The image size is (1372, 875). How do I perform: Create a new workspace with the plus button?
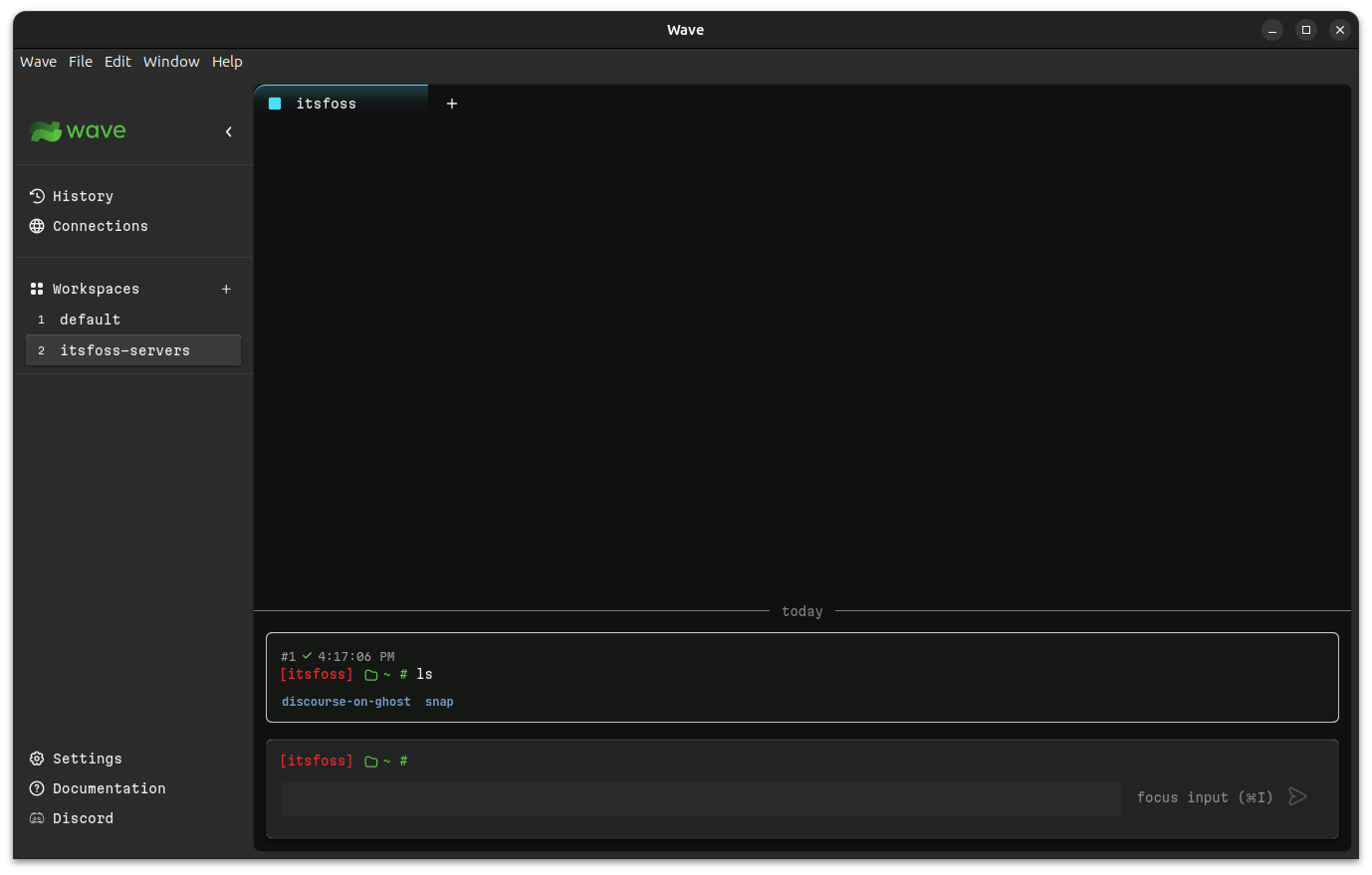coord(226,289)
